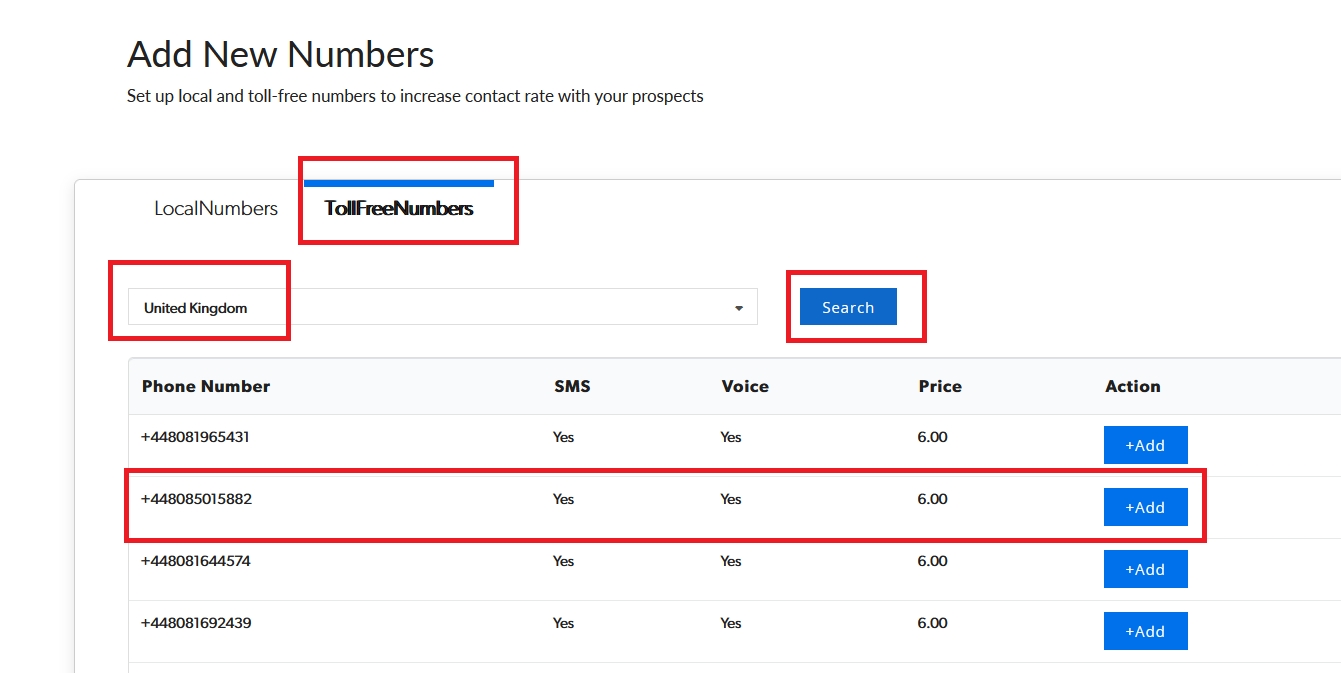Click the SMS column header

(x=572, y=387)
